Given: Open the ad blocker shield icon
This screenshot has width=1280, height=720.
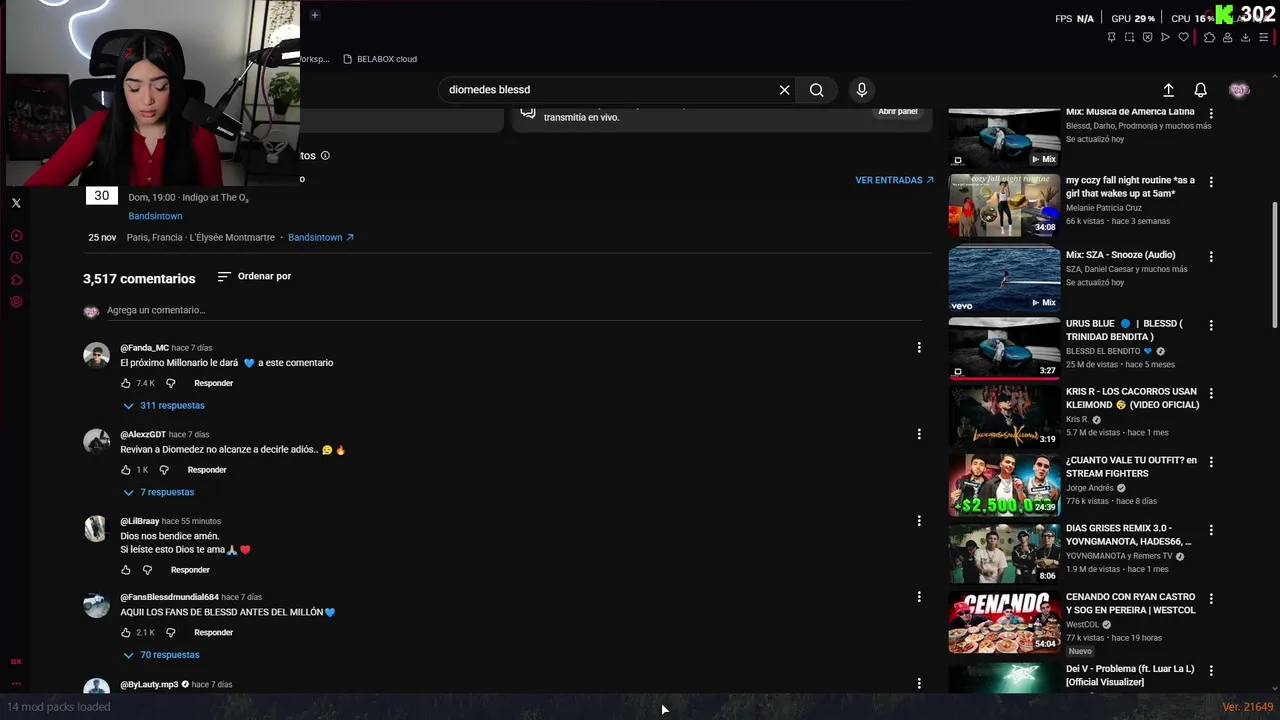Looking at the screenshot, I should point(1147,37).
